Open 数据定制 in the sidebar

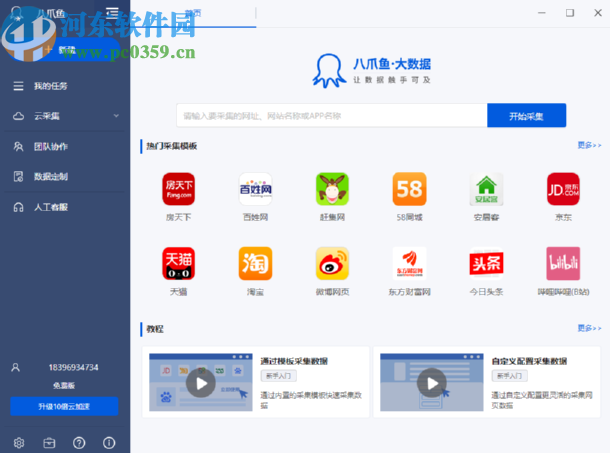[51, 177]
